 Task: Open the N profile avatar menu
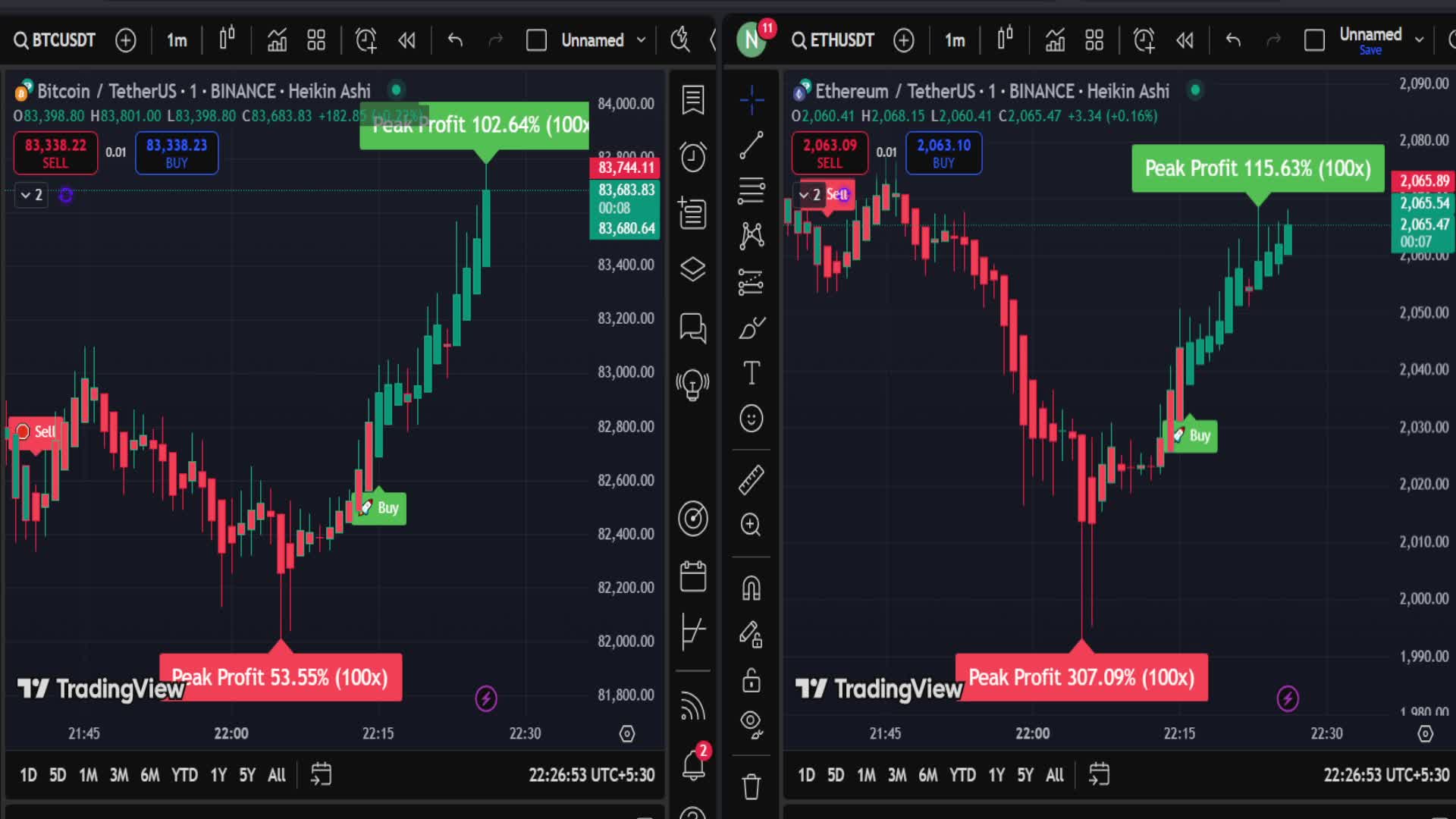point(753,39)
